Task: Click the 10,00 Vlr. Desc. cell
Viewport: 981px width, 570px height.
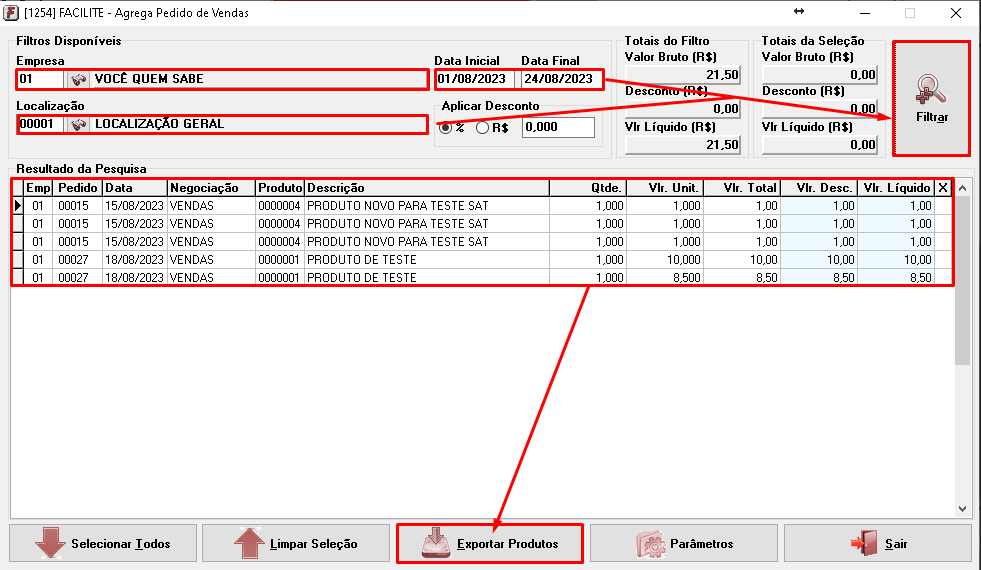Action: coord(819,259)
